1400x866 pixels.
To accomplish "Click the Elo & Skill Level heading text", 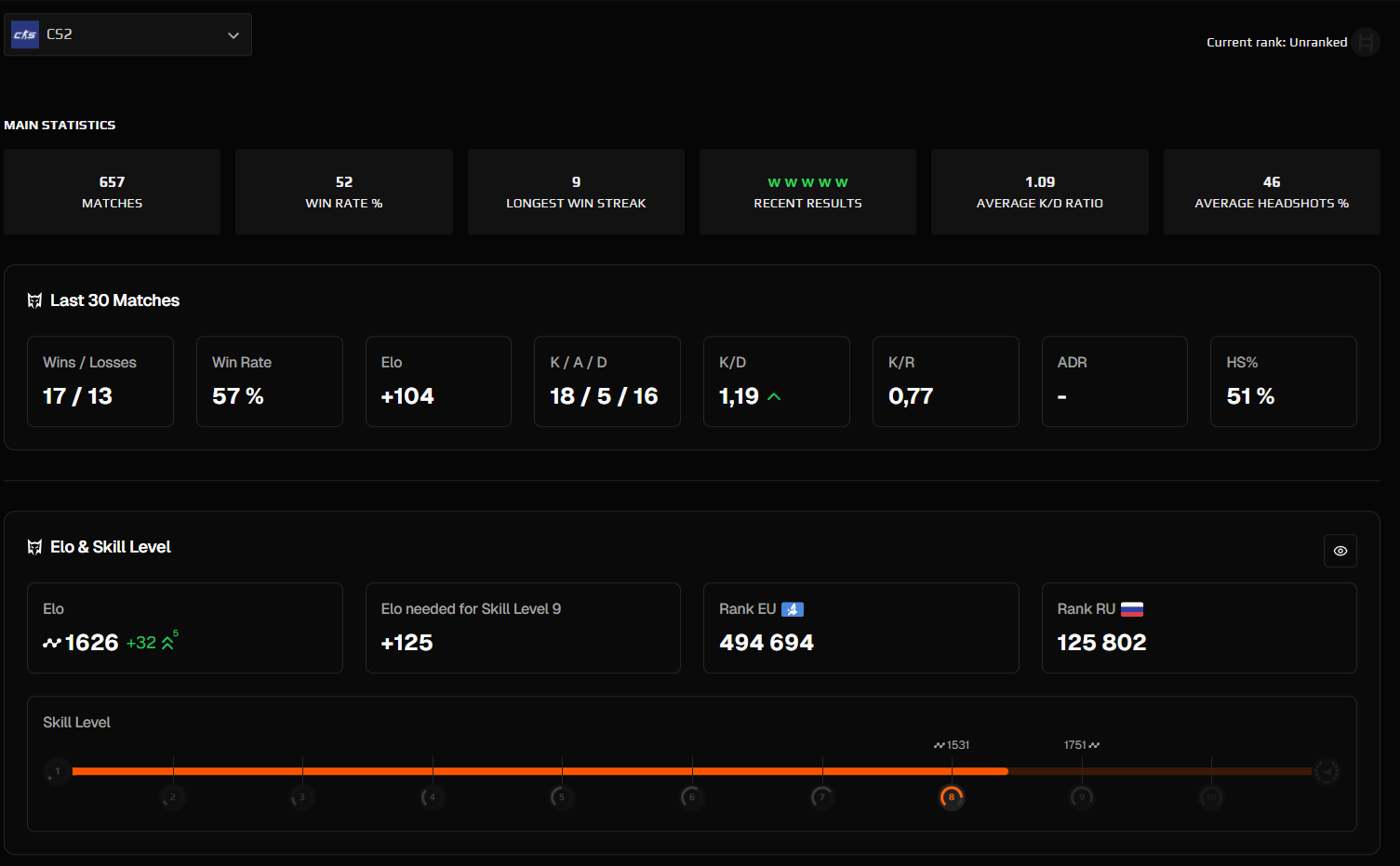I will pos(111,547).
